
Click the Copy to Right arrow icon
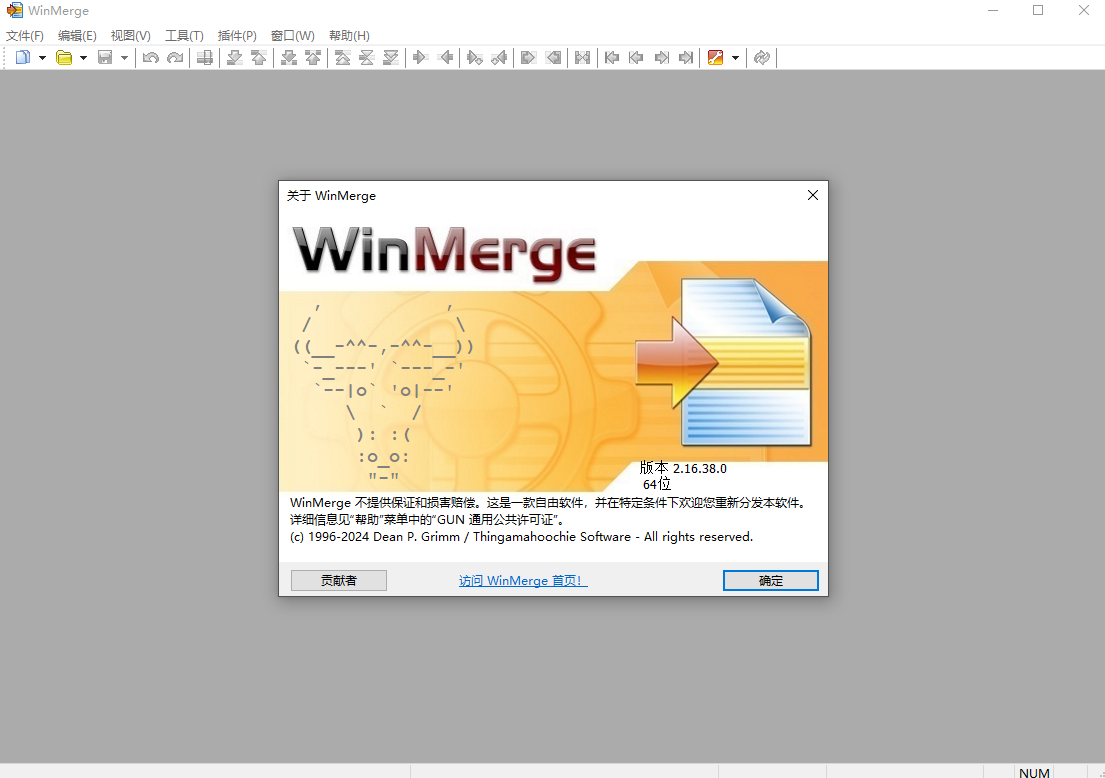420,58
